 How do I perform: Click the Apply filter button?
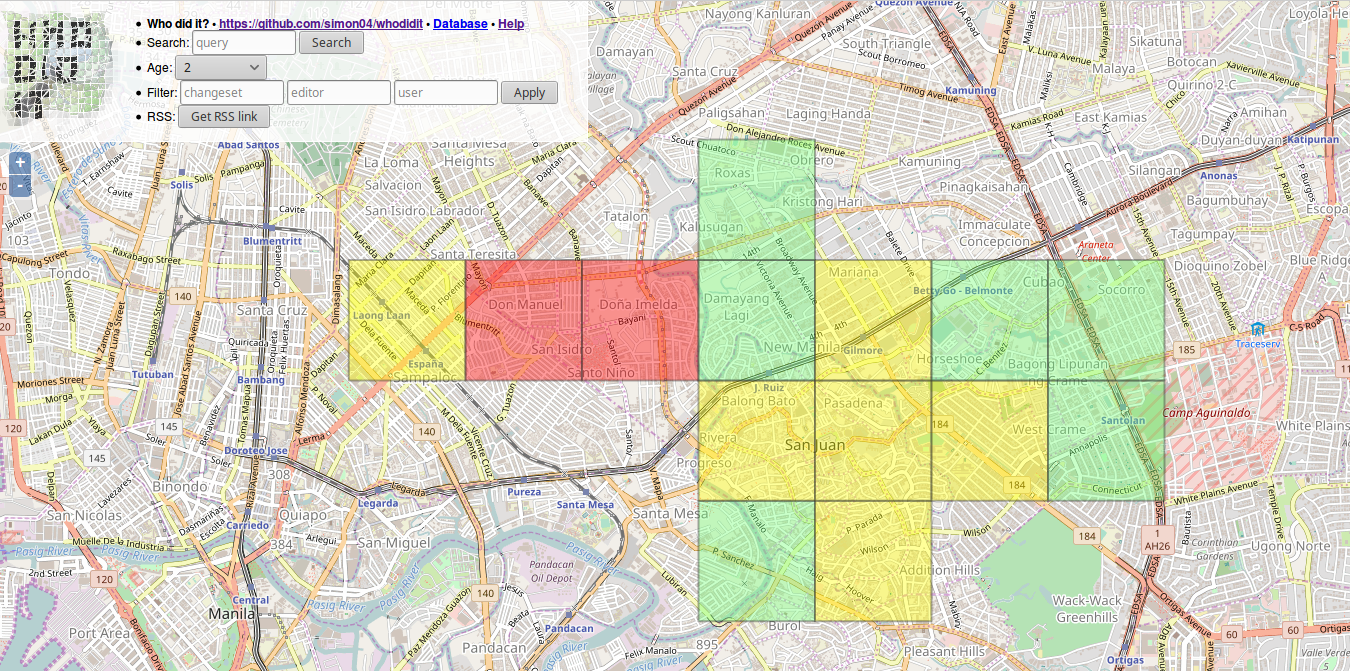(529, 93)
